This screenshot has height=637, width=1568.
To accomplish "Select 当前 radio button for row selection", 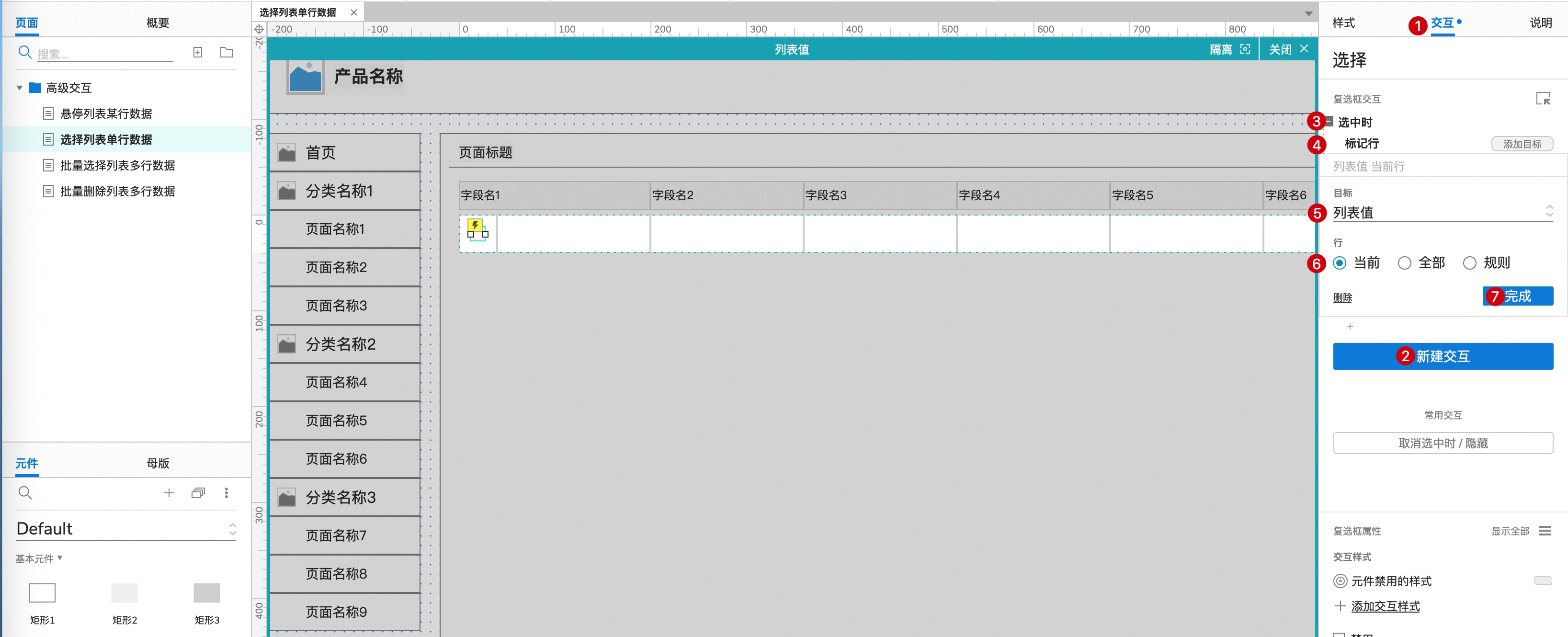I will click(x=1340, y=263).
